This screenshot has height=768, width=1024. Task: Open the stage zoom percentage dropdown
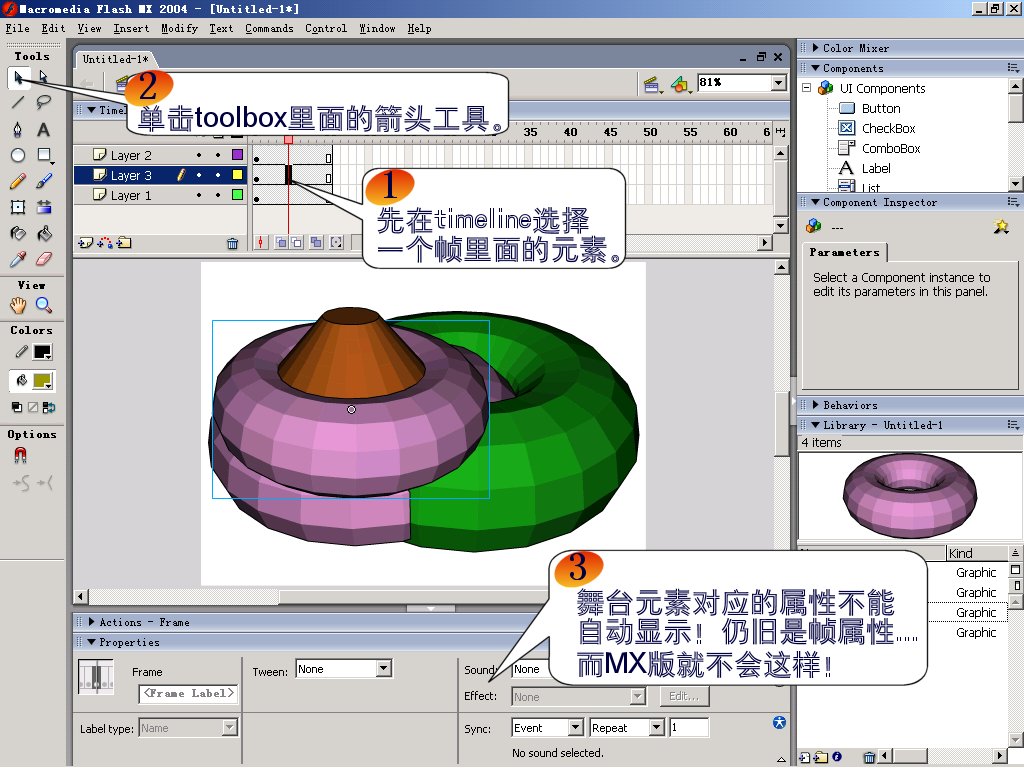[778, 83]
